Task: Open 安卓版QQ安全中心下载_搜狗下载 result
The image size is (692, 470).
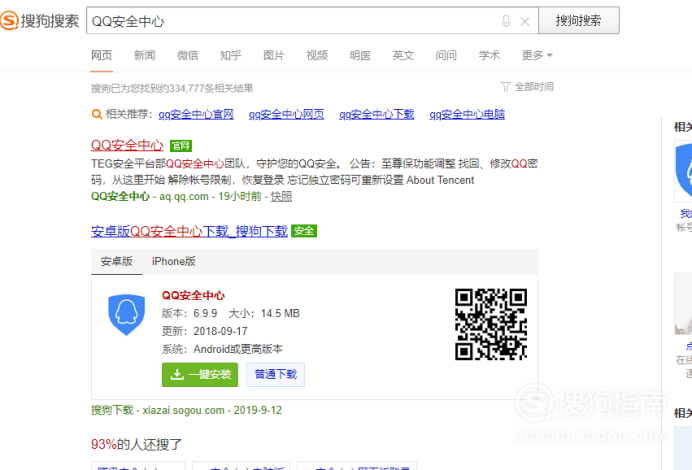Action: pos(189,231)
